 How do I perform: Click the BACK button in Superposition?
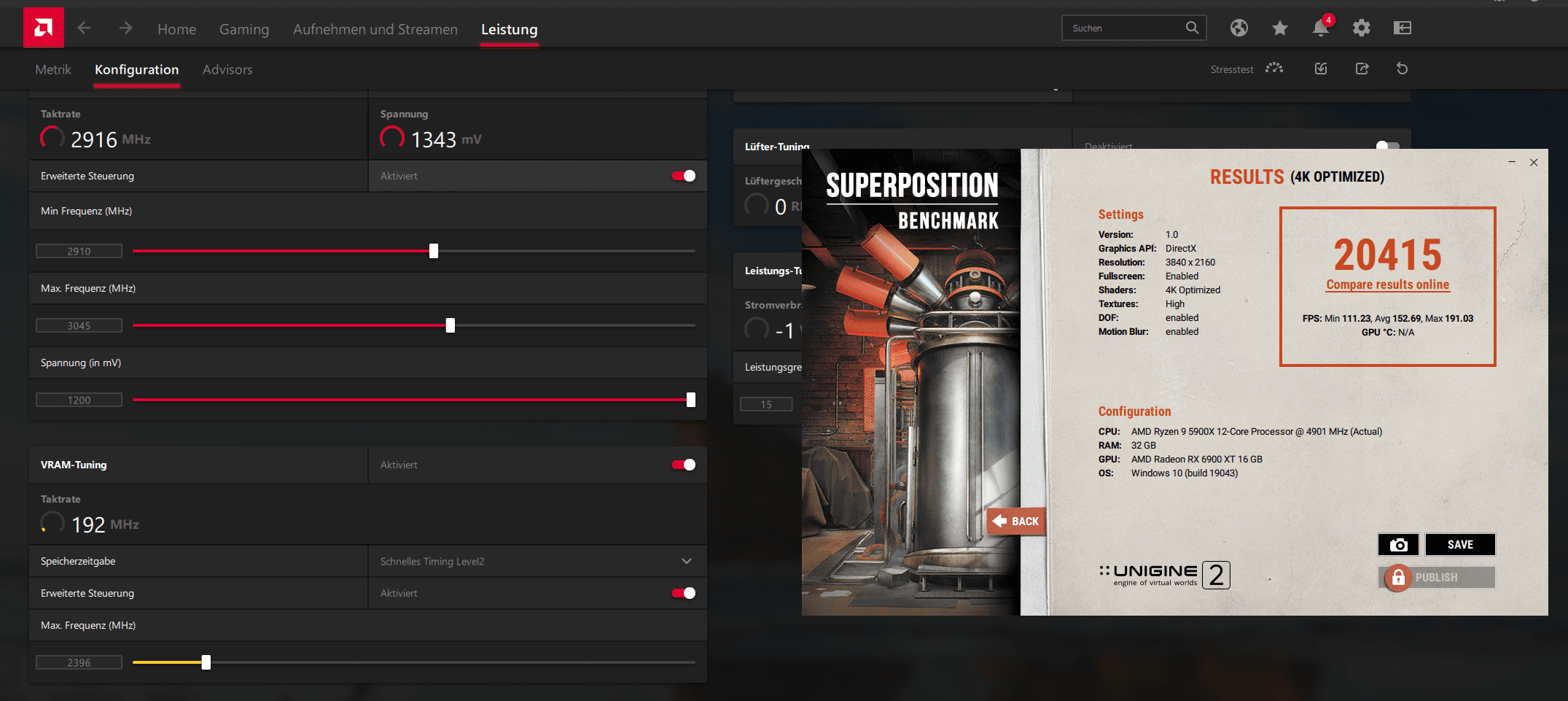tap(1017, 522)
